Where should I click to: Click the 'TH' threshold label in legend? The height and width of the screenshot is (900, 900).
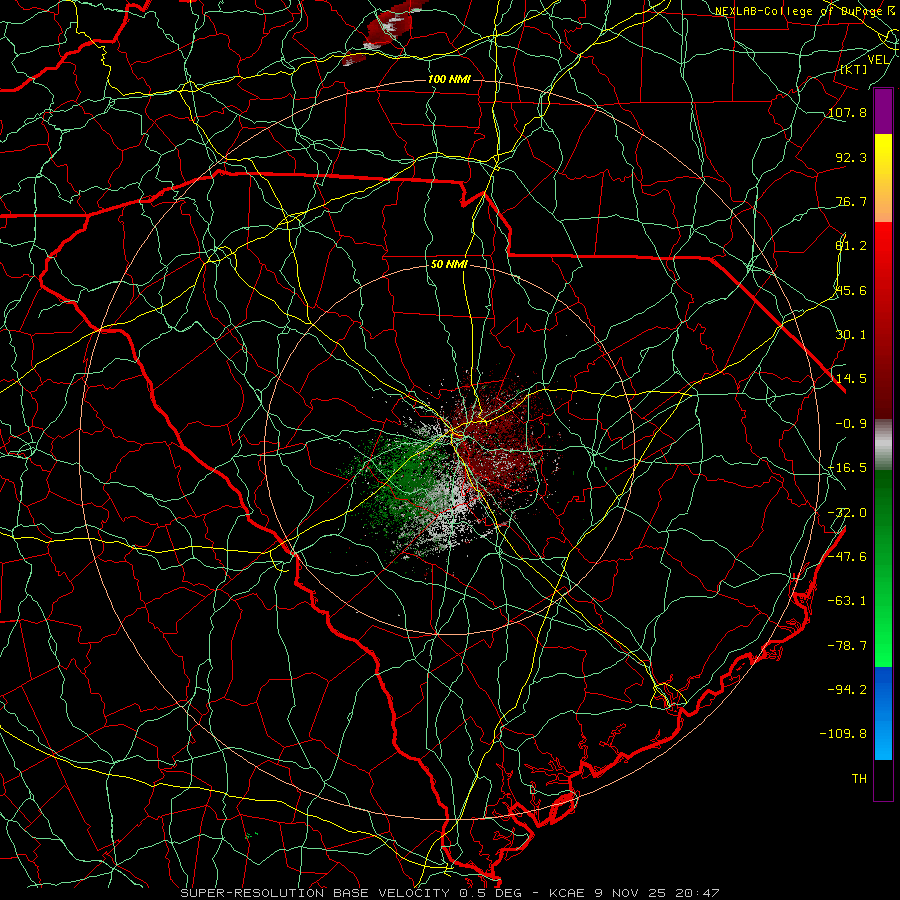(x=859, y=779)
